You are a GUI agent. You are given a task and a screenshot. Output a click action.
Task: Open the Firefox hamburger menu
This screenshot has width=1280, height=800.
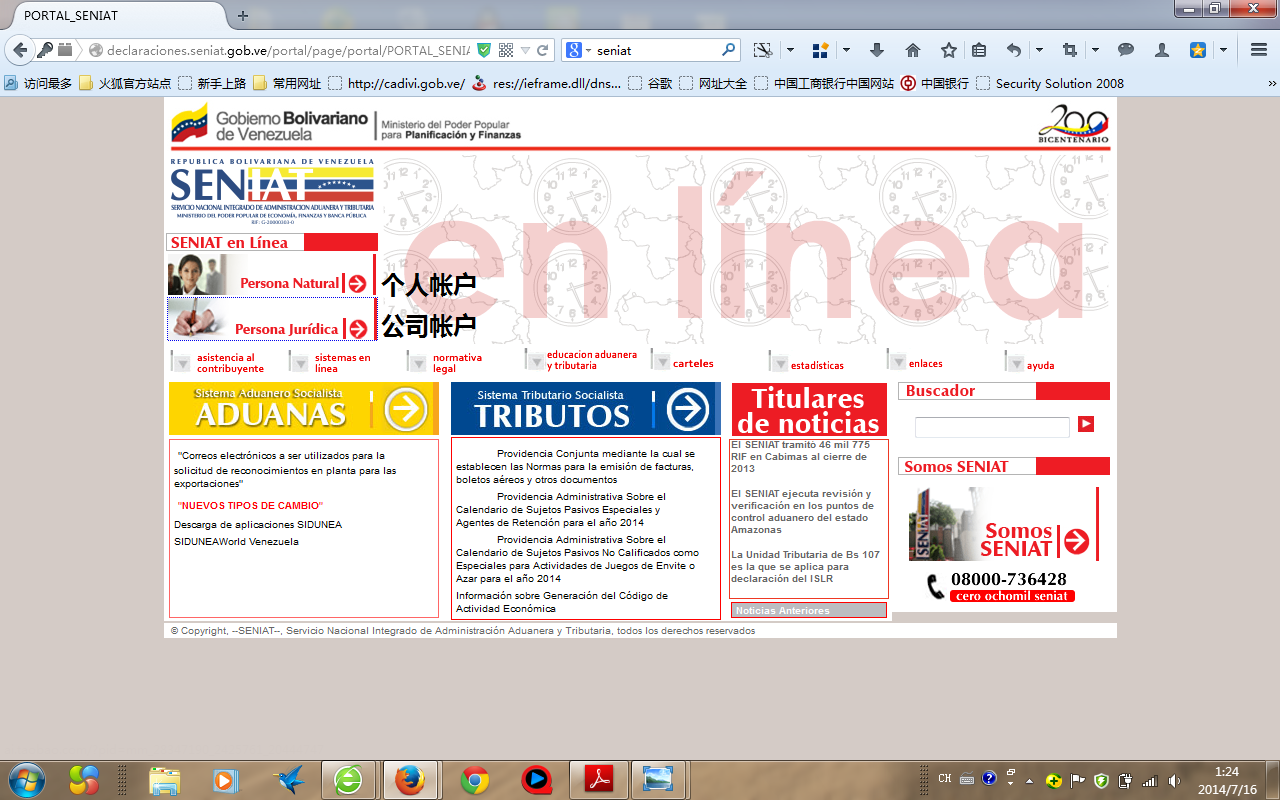[x=1259, y=50]
